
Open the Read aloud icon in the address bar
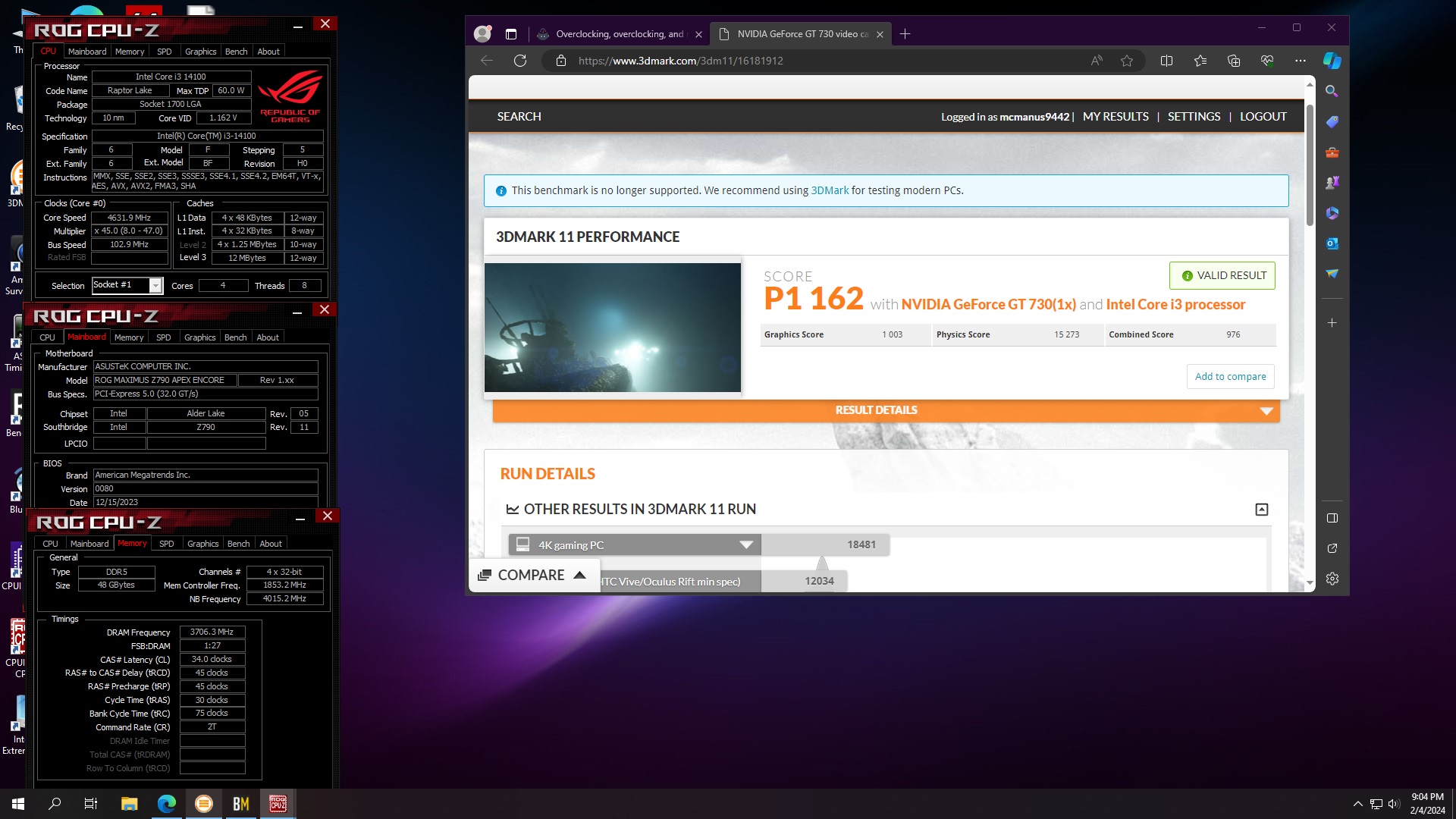[1097, 61]
